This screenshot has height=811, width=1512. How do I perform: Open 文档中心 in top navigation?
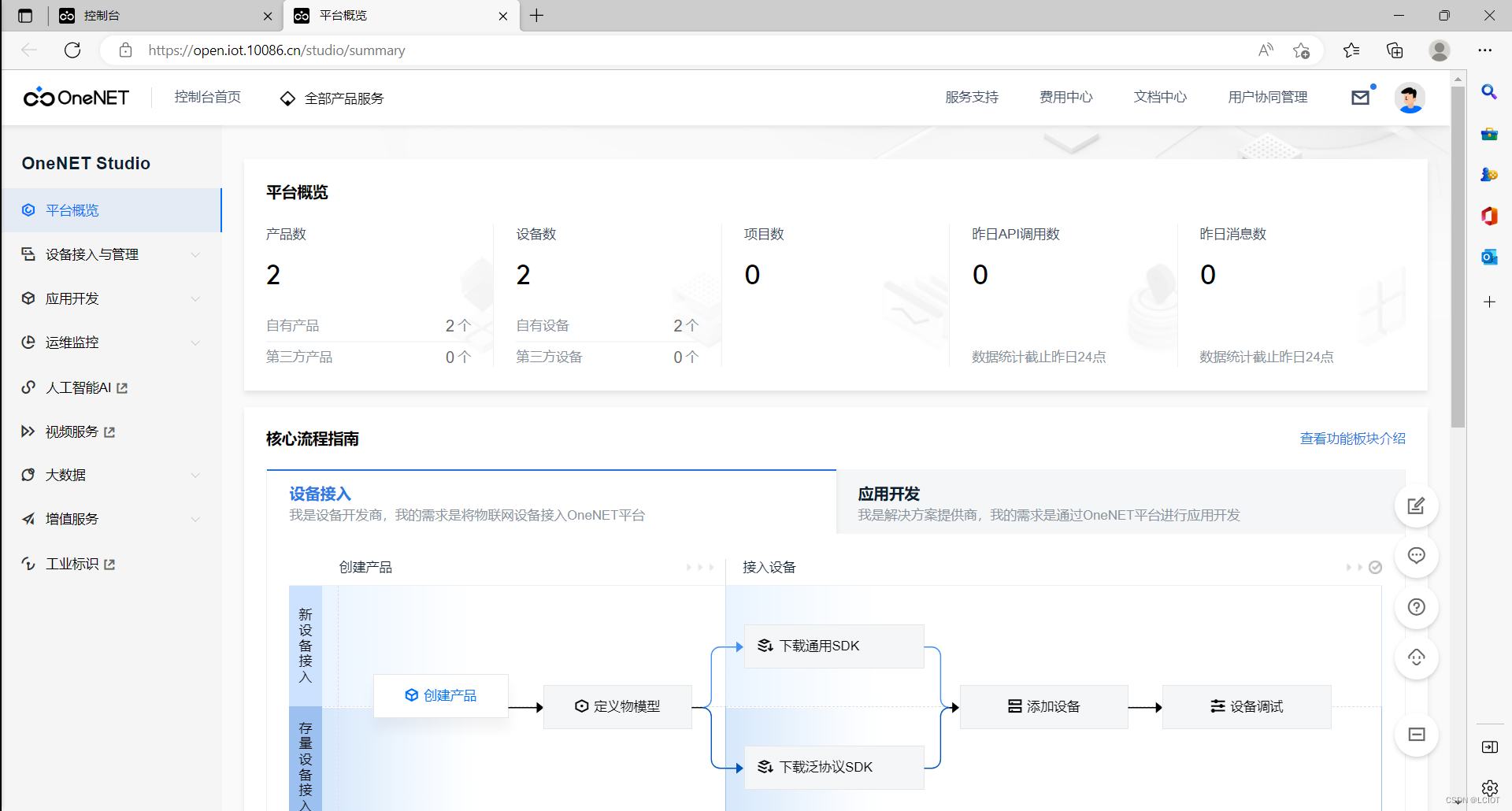[x=1161, y=97]
